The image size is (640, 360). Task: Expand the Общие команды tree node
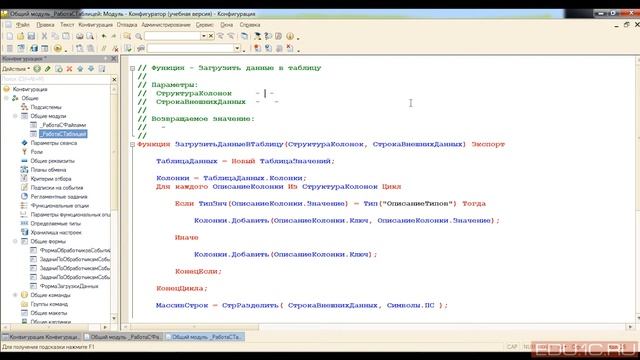(x=15, y=295)
